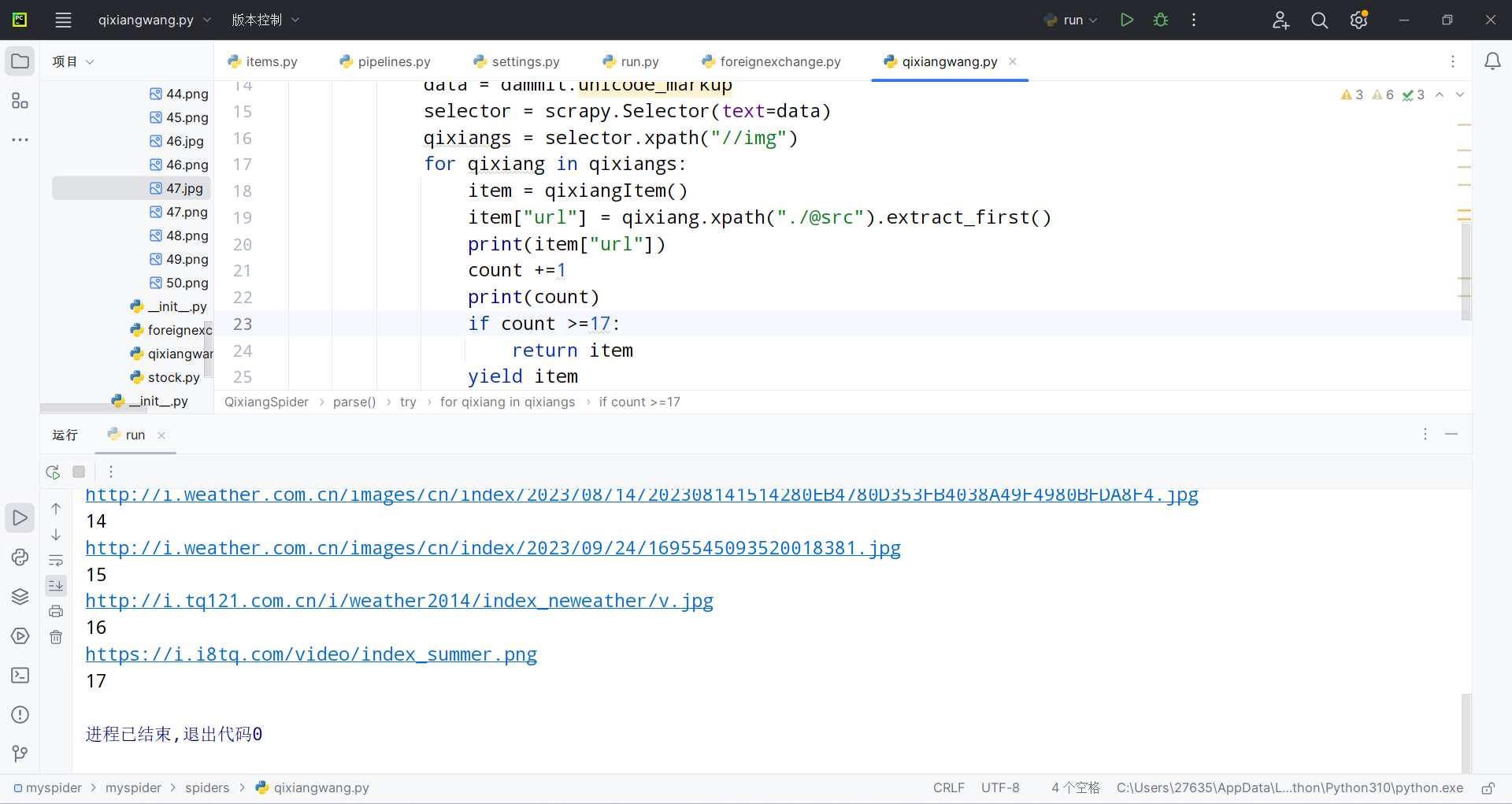Open the i8tq.com index_summer.png link
Viewport: 1512px width, 804px height.
pos(311,654)
